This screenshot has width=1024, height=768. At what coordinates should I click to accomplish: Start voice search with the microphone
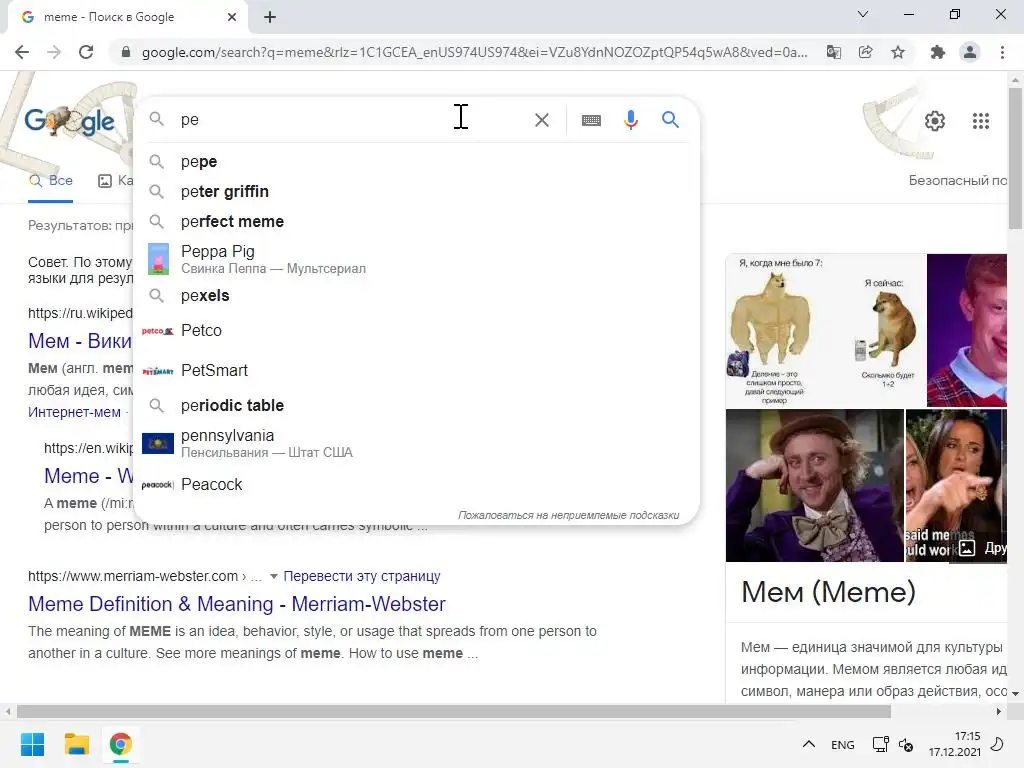click(631, 120)
